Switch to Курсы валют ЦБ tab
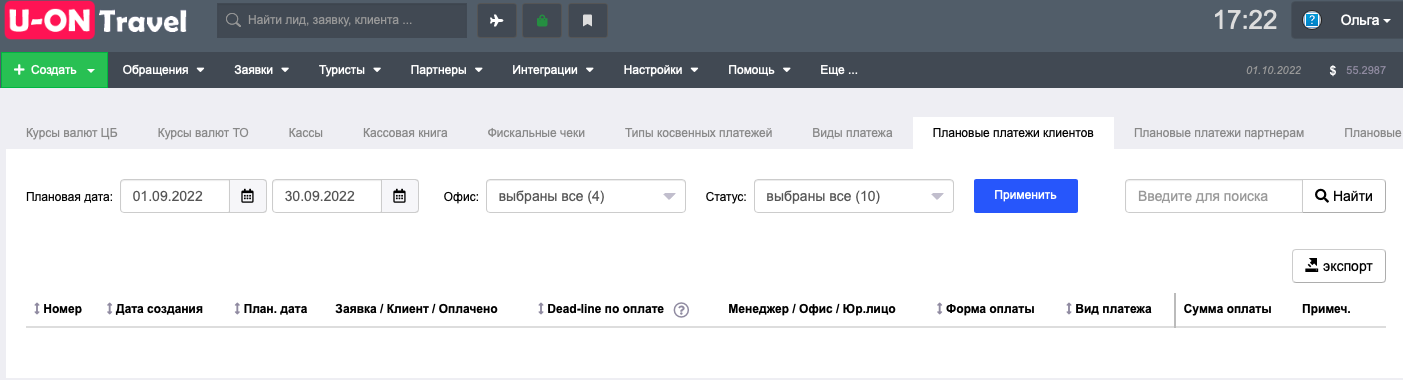The width and height of the screenshot is (1403, 380). pos(71,132)
